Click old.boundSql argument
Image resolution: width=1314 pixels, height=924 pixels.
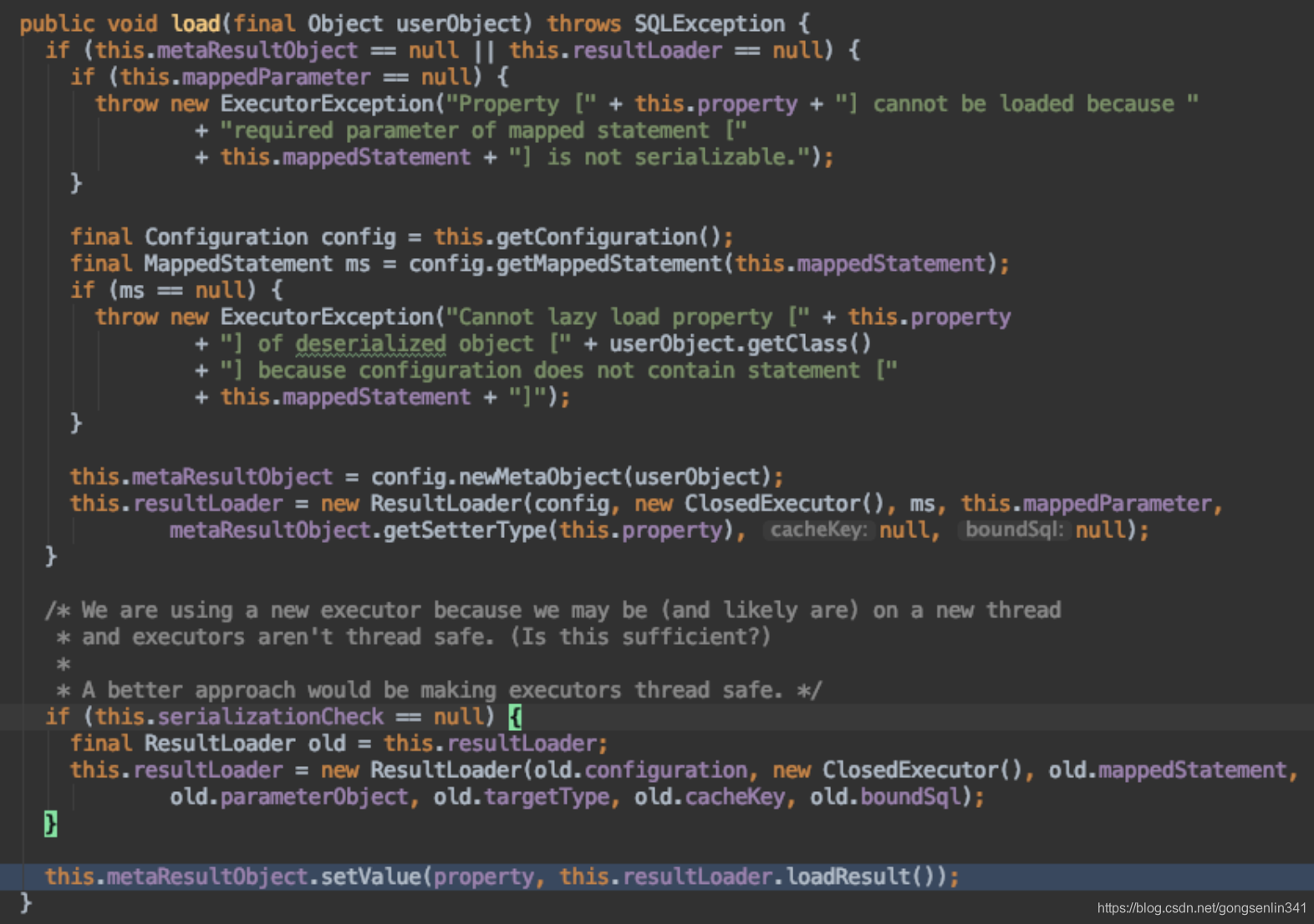[x=885, y=797]
